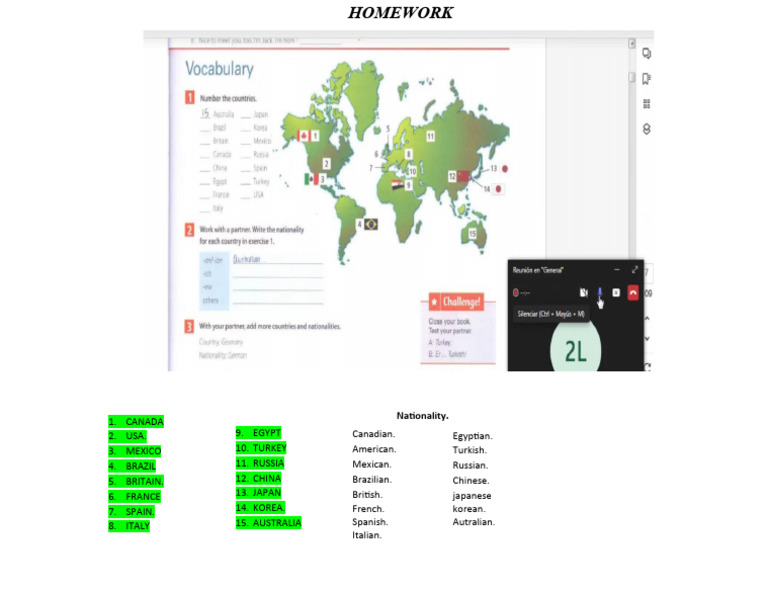The width and height of the screenshot is (768, 594).
Task: Click the word japanese
Action: 472,496
